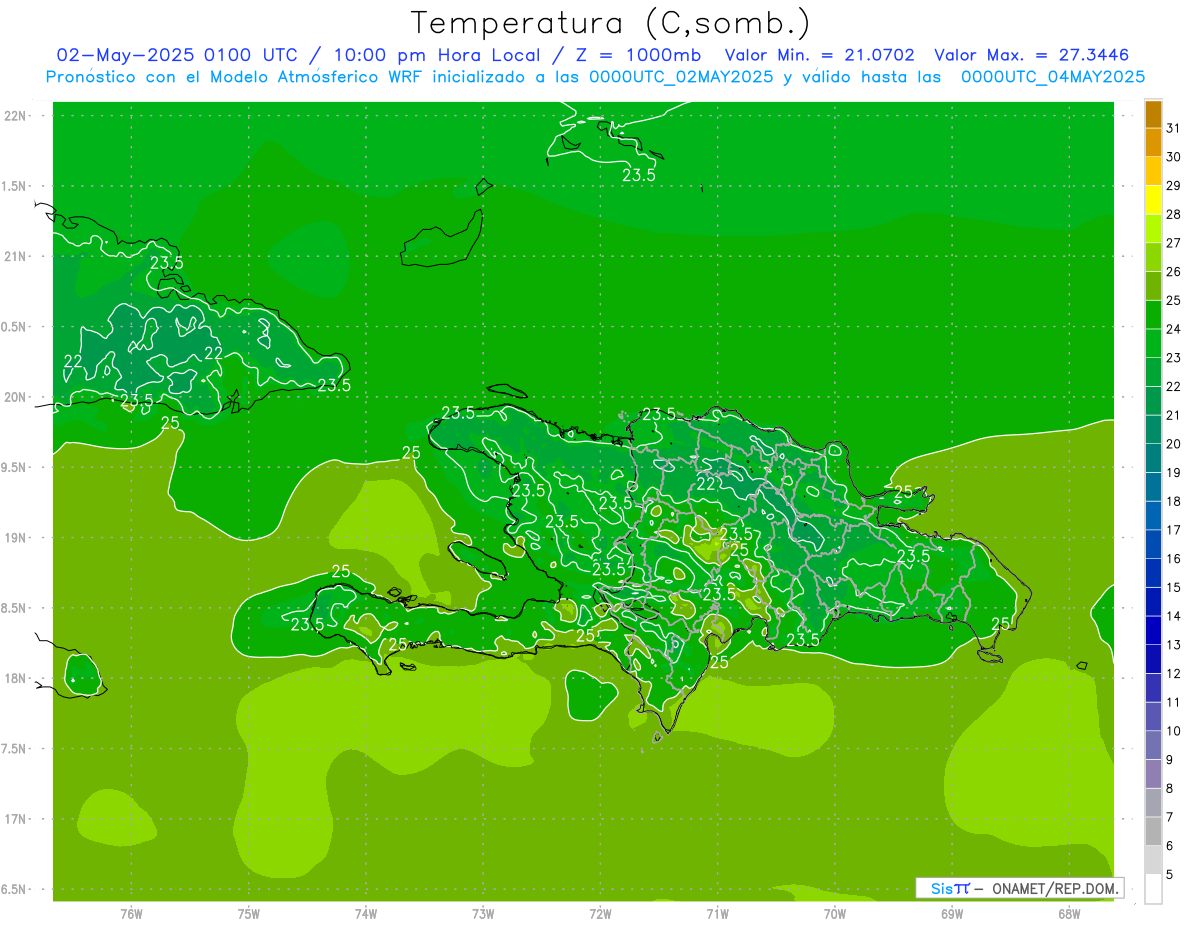Screen dimensions: 1200x927
Task: Click the "ONAMET/REP.DOM." credit label
Action: pos(1055,888)
